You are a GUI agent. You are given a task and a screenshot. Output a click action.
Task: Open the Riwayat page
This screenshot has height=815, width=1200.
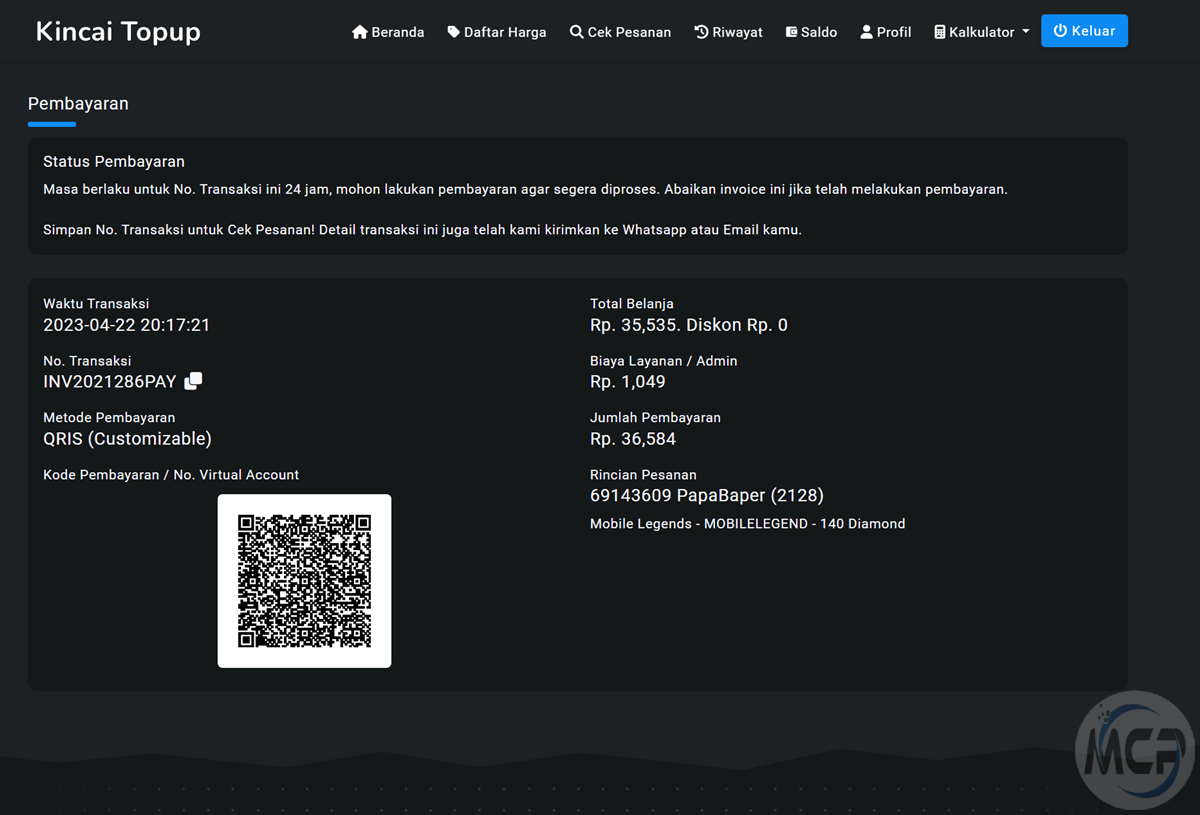pos(737,32)
